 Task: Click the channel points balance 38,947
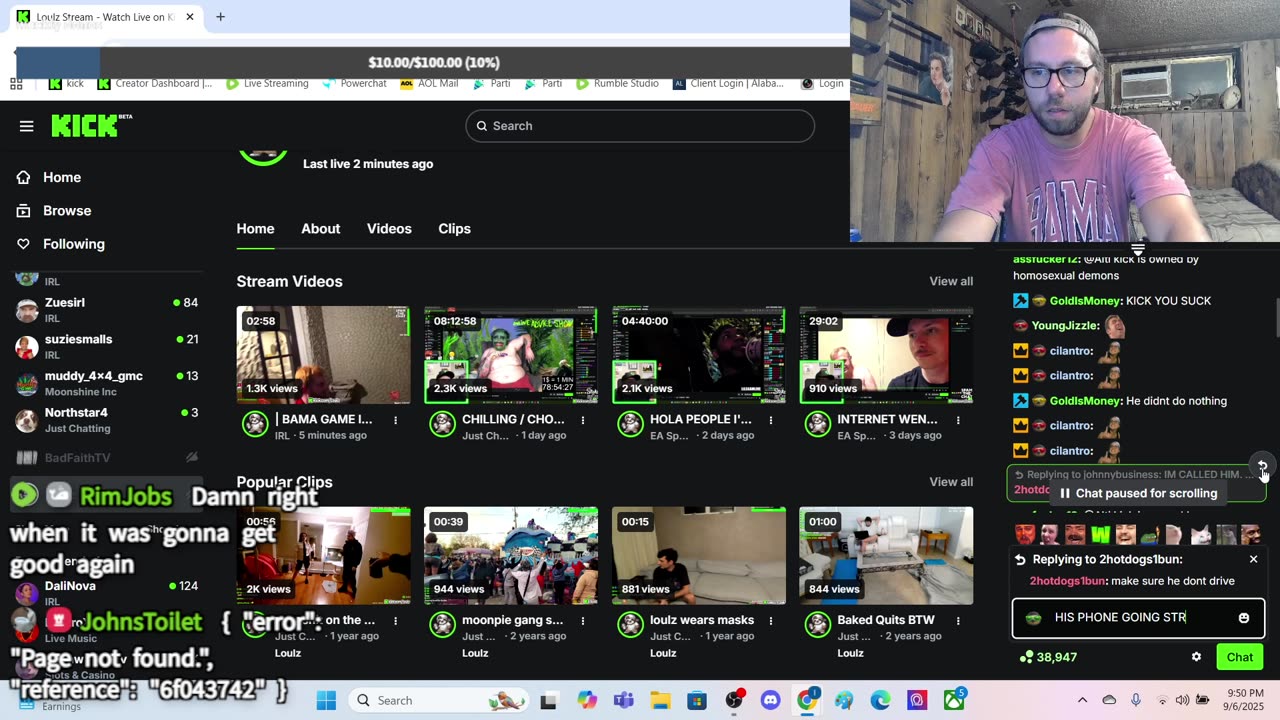point(1048,657)
